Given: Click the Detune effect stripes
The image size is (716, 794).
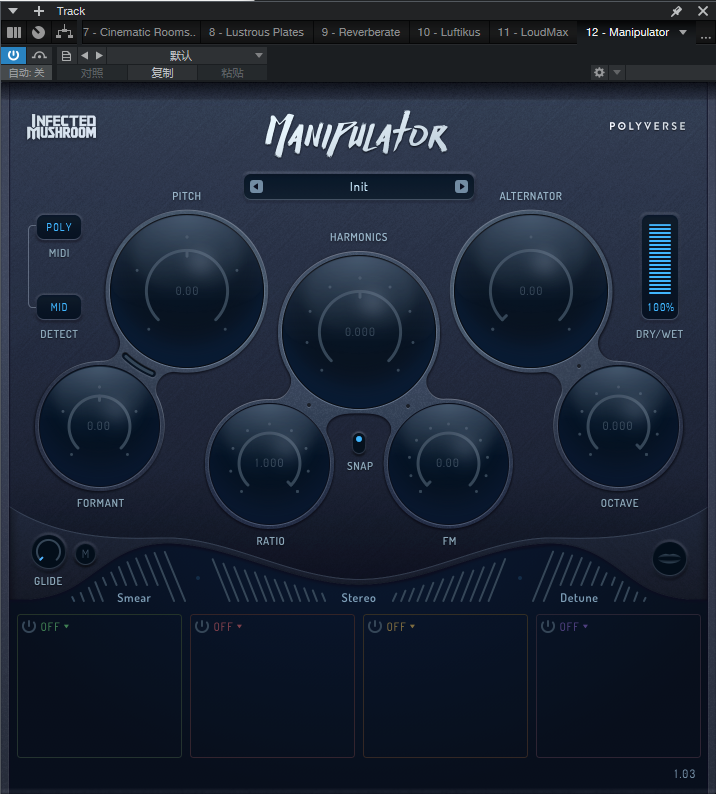Looking at the screenshot, I should pyautogui.click(x=590, y=577).
